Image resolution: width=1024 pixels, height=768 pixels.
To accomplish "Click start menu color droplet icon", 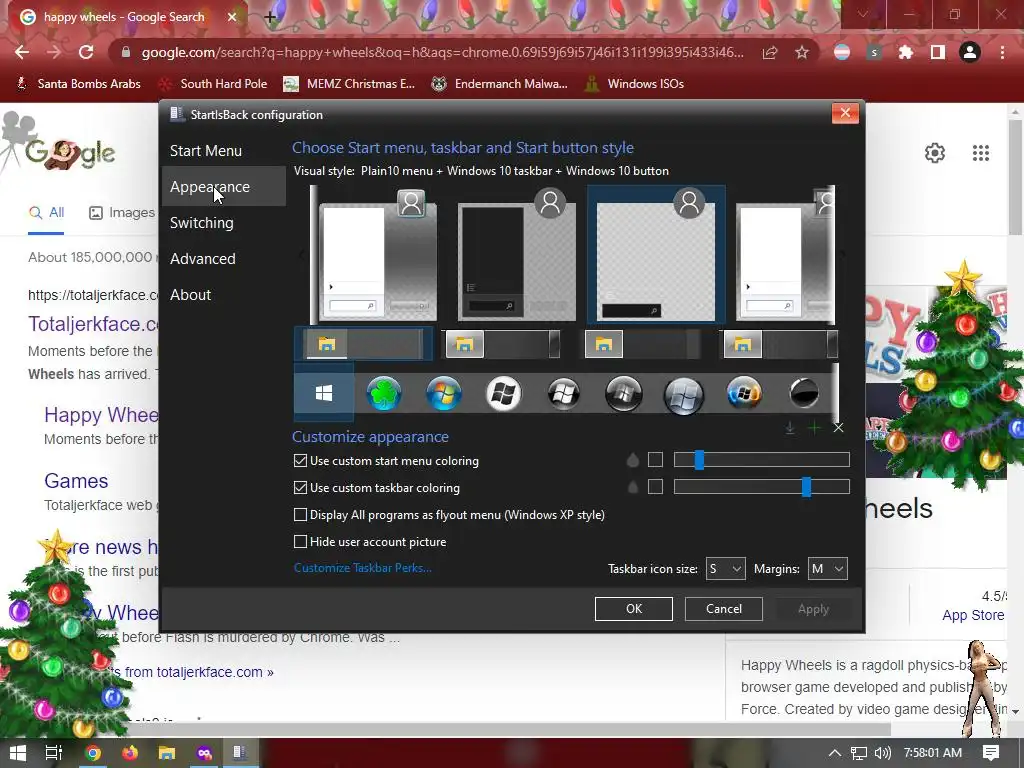I will click(x=632, y=460).
